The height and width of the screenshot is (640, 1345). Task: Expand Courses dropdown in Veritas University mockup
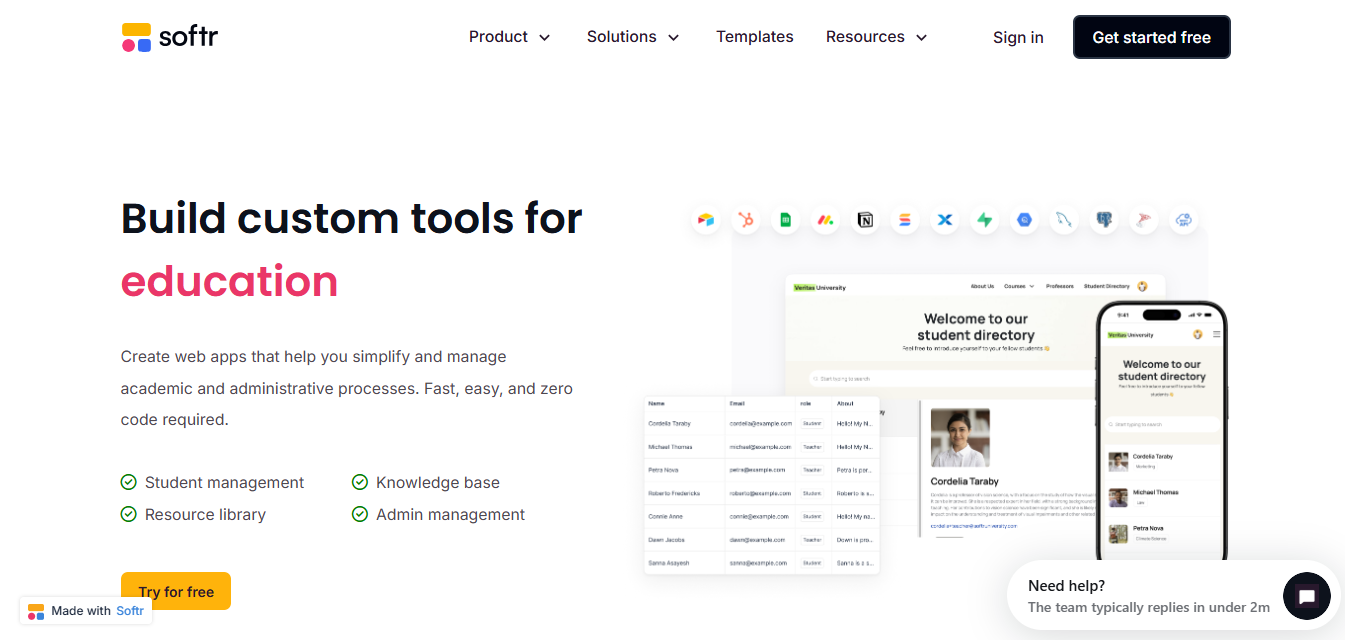tap(1019, 286)
